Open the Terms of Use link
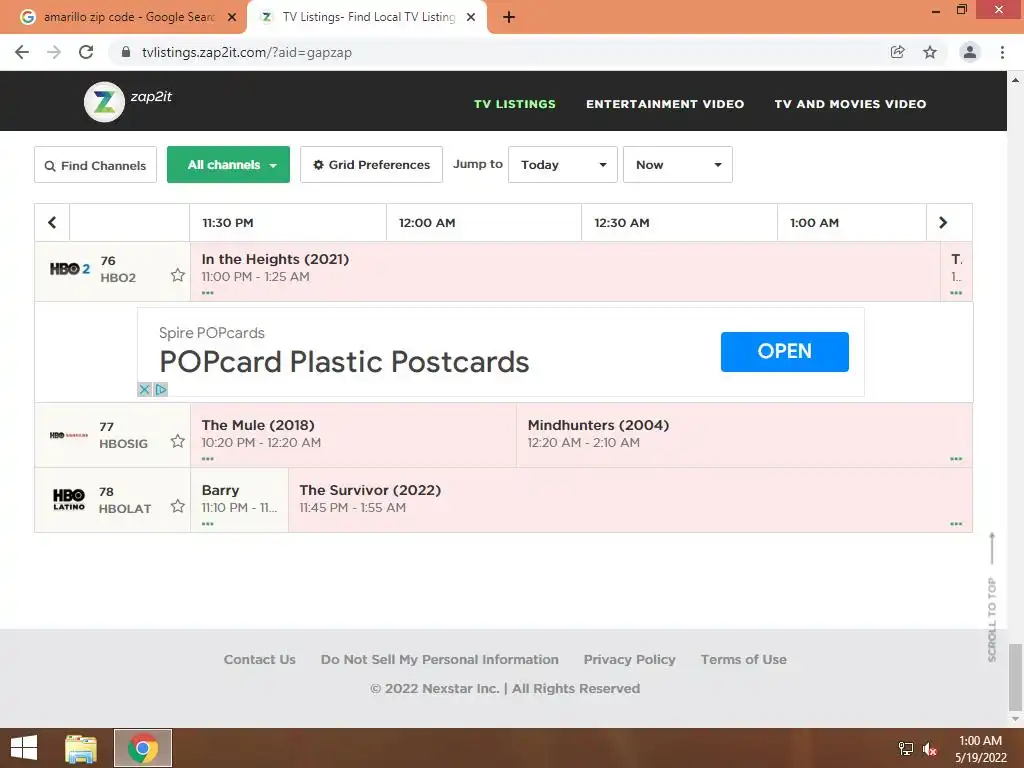The width and height of the screenshot is (1024, 768). click(x=743, y=660)
